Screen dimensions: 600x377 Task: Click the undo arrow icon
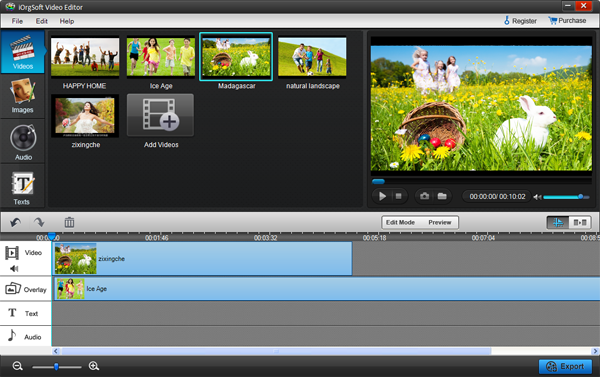(x=15, y=222)
